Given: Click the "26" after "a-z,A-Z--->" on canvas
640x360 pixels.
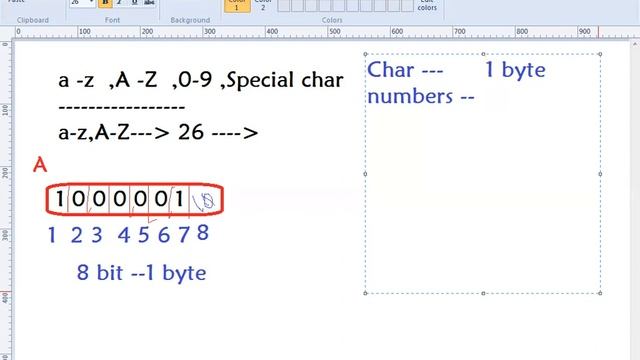Looking at the screenshot, I should coord(191,132).
